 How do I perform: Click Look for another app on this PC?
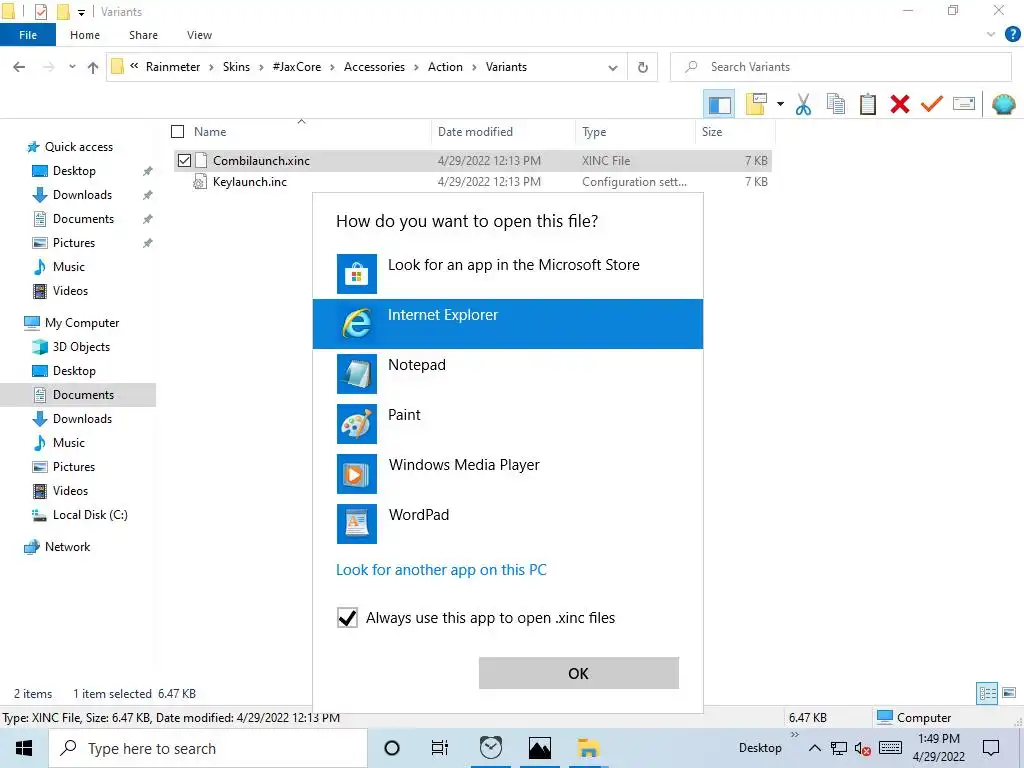441,570
